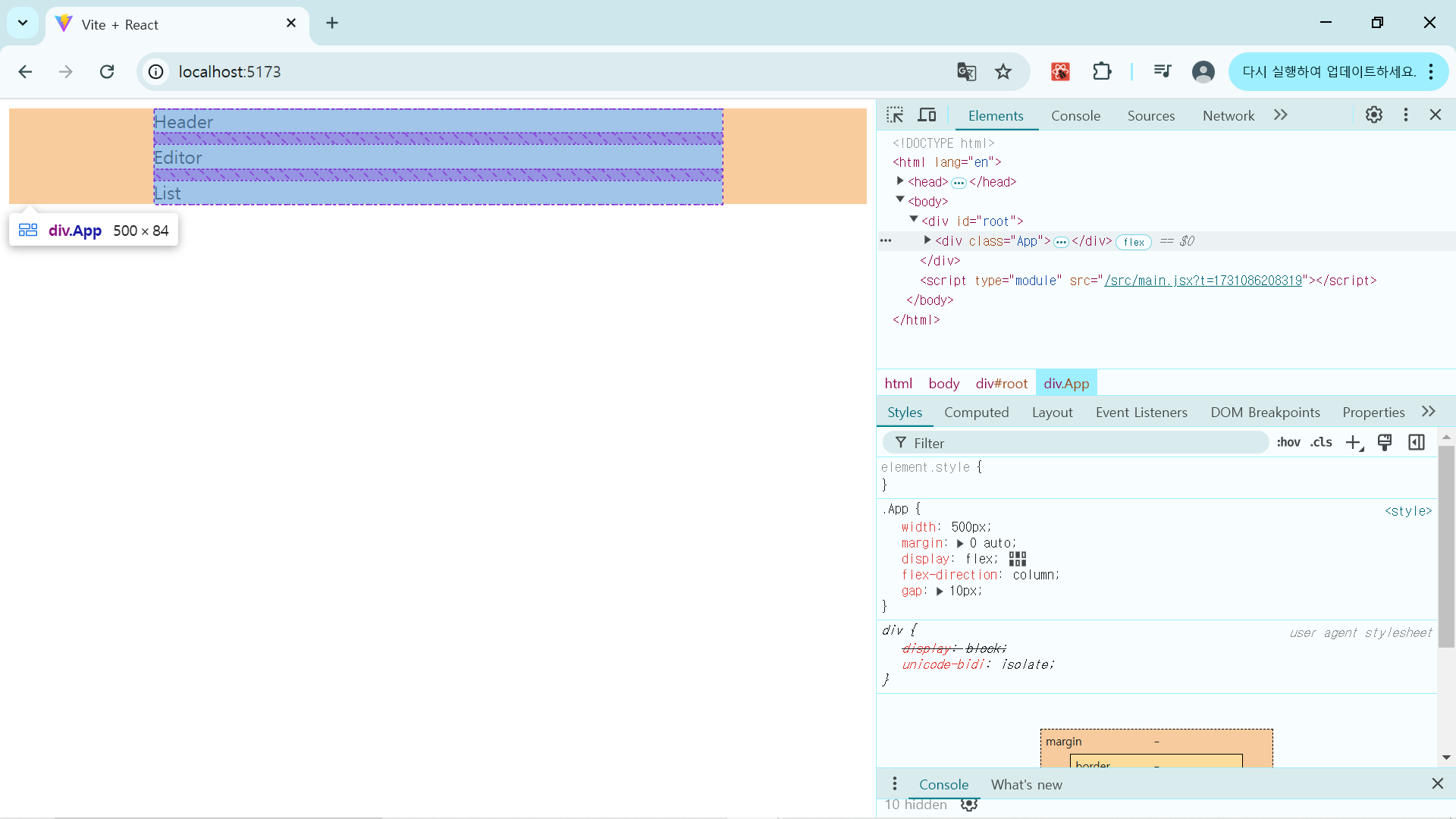Open the Event Listeners tab

(1141, 413)
